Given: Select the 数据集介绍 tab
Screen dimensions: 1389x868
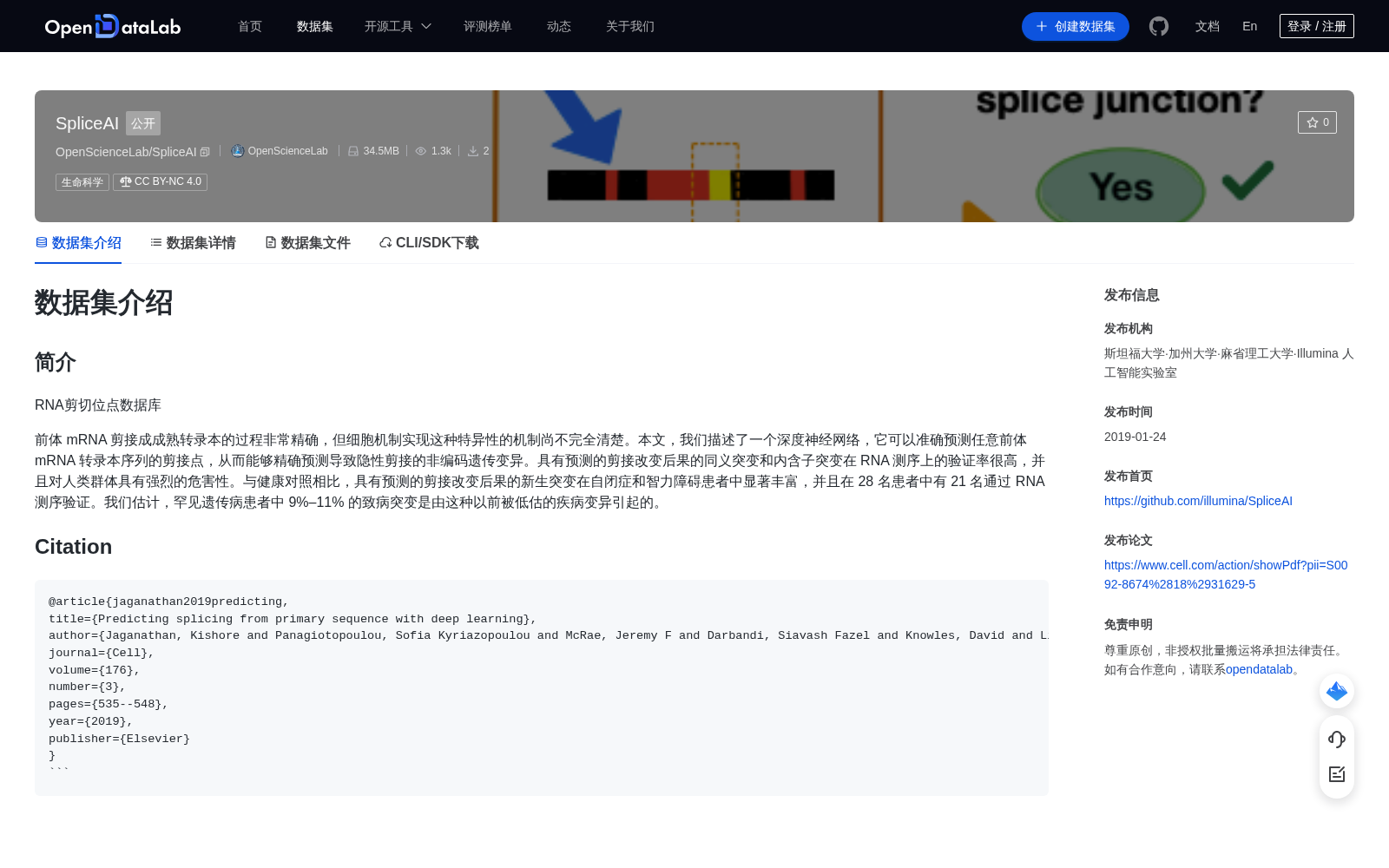Looking at the screenshot, I should pos(78,243).
